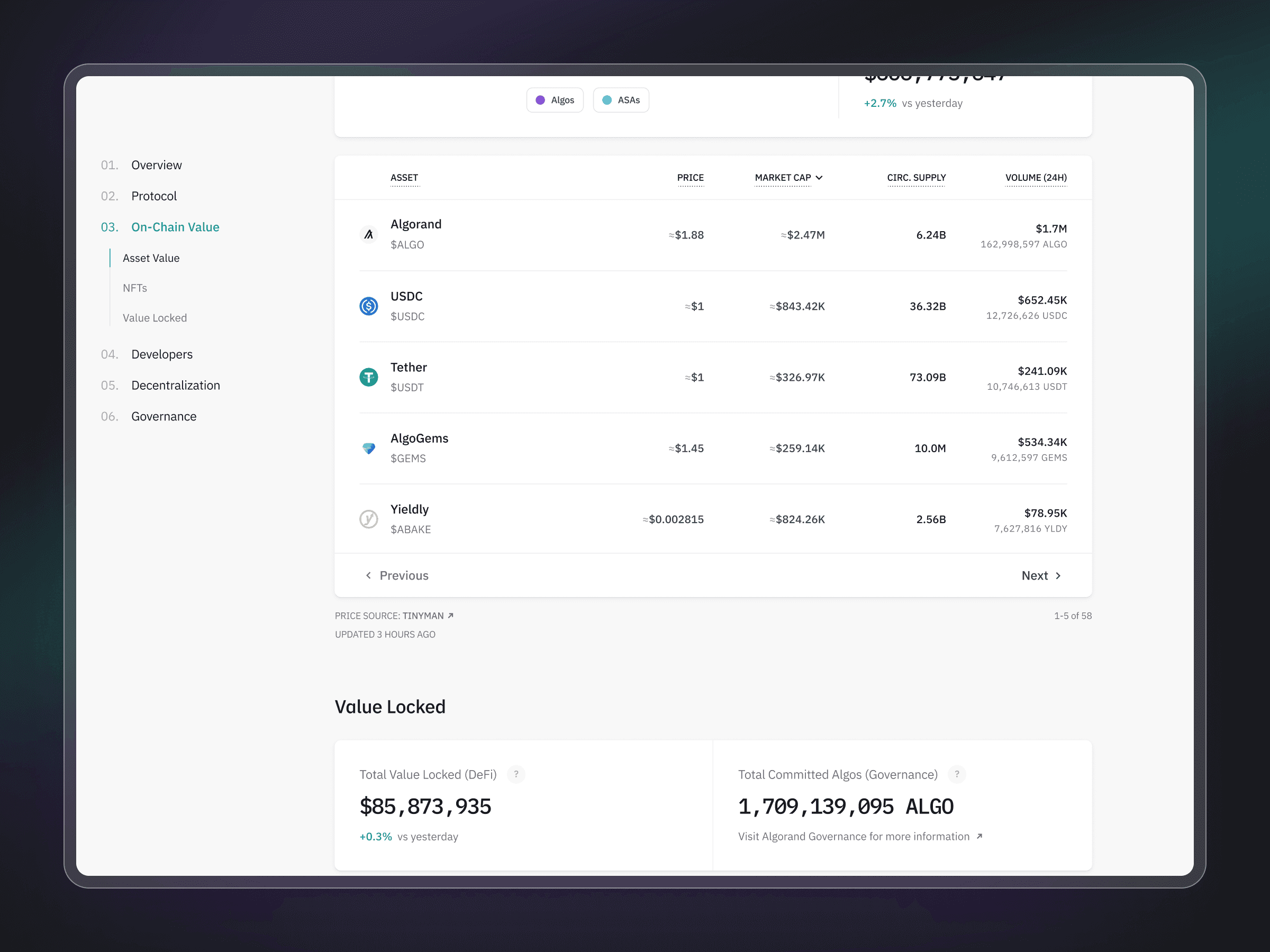The image size is (1270, 952).
Task: Click external arrow icon beside Tinyman
Action: 451,615
